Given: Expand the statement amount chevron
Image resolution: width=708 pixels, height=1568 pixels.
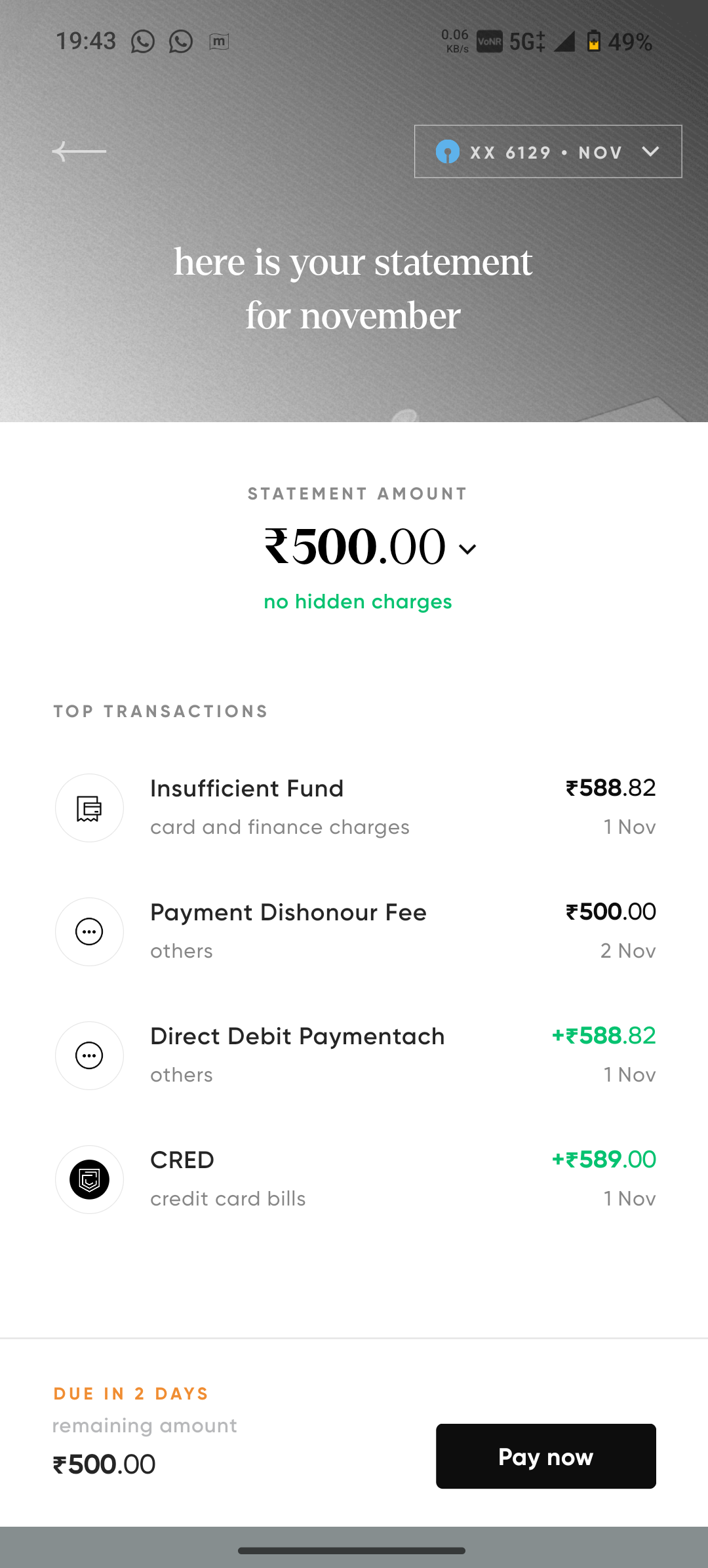Looking at the screenshot, I should pyautogui.click(x=467, y=549).
